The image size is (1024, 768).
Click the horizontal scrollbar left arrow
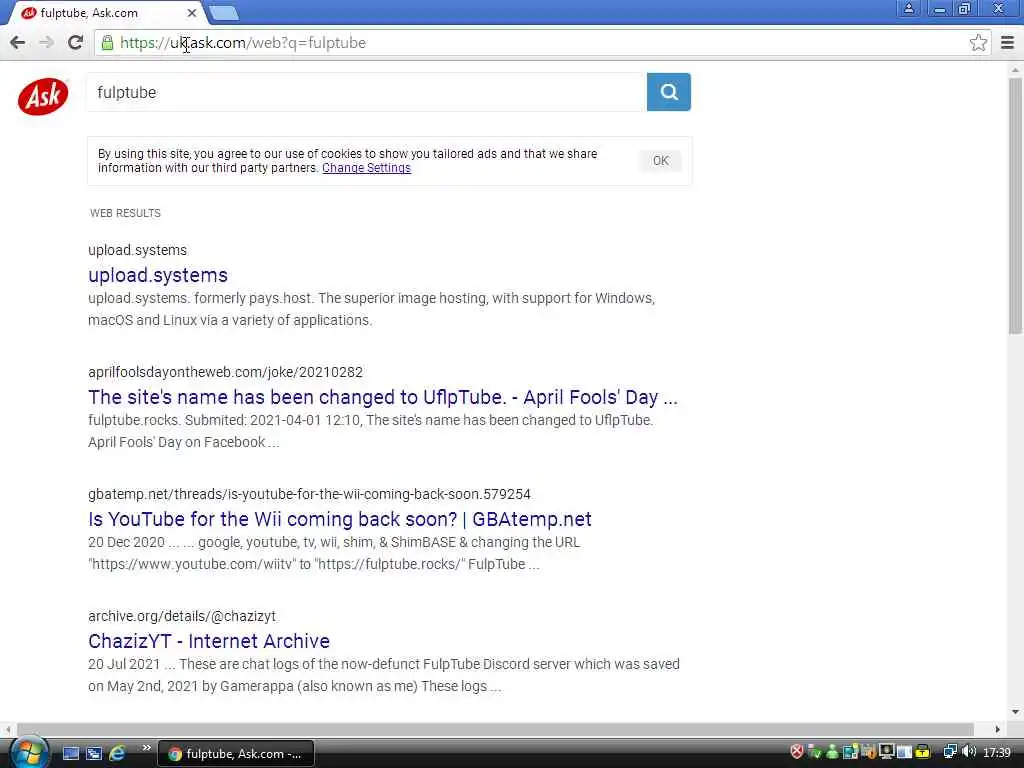(x=8, y=729)
